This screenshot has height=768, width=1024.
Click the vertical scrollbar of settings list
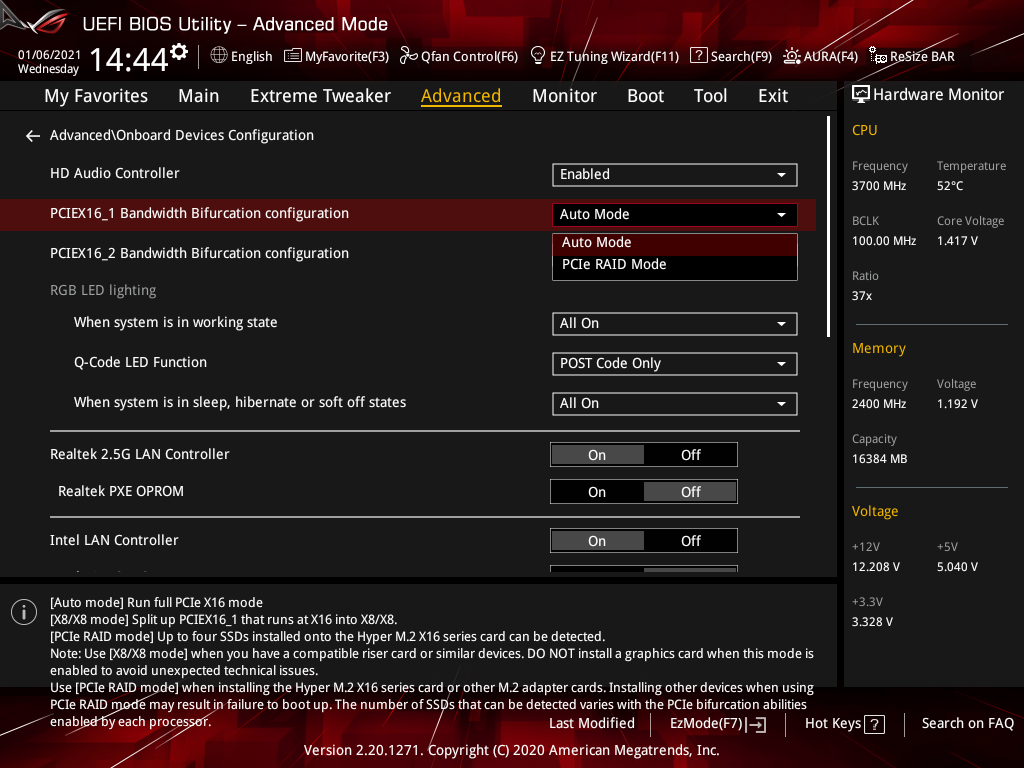tap(828, 227)
